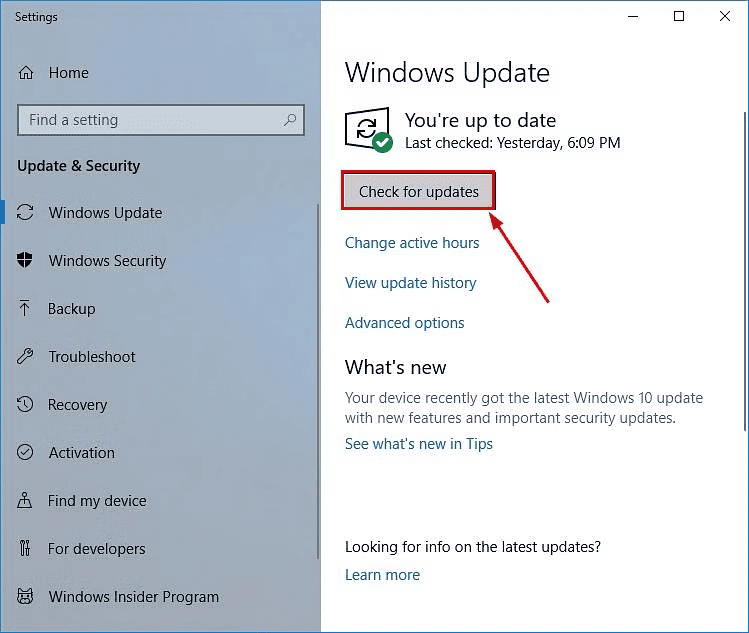Open See what's new in Tips

[418, 444]
